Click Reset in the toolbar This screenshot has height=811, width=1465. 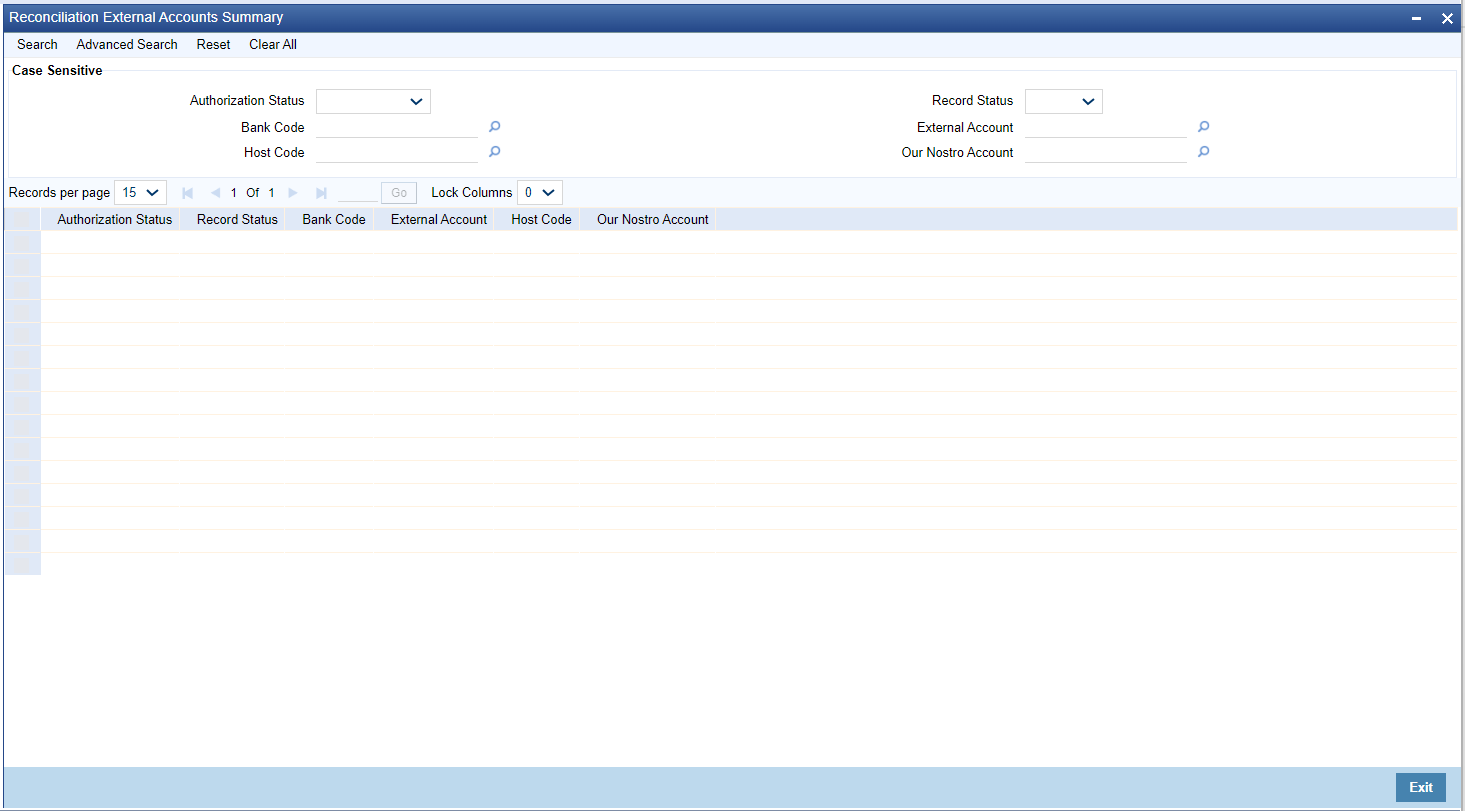(213, 45)
